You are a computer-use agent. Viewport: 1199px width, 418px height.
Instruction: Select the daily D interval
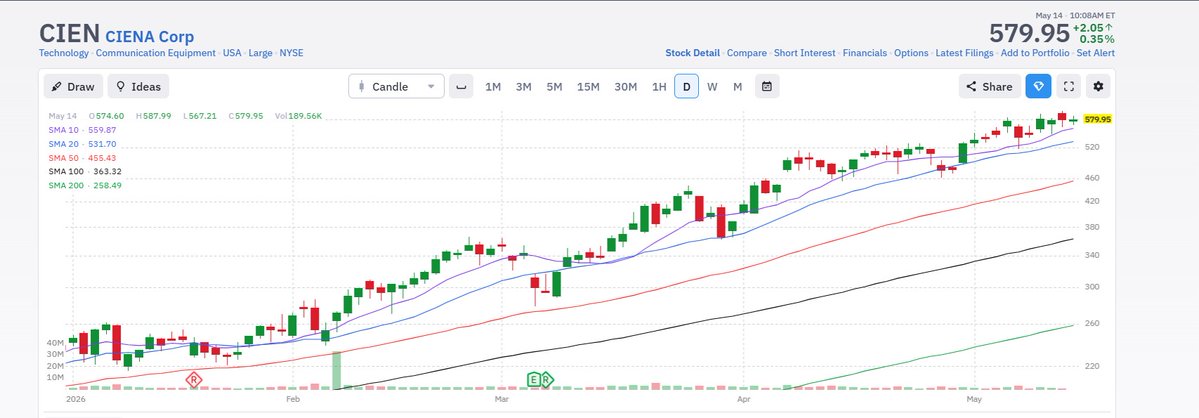[687, 86]
